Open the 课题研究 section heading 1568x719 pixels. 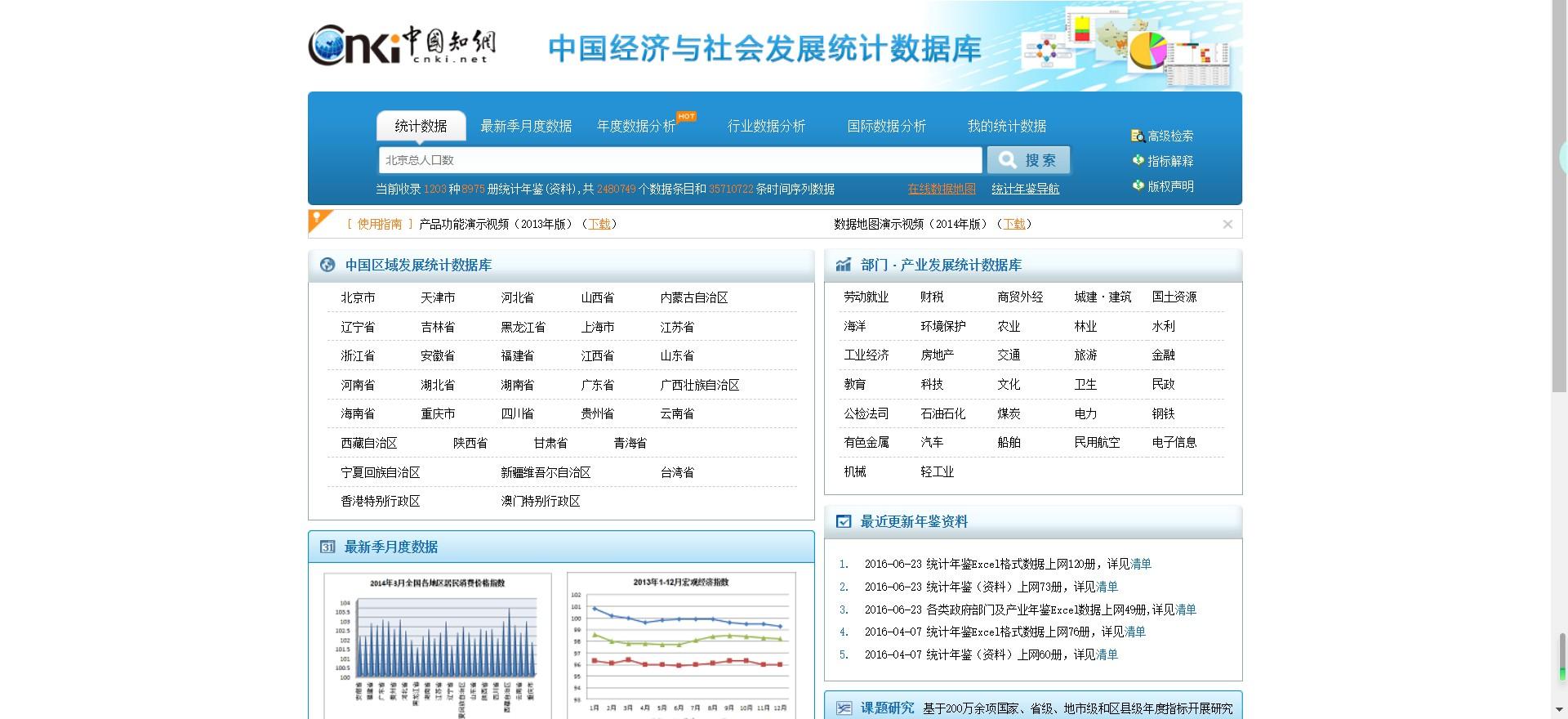pyautogui.click(x=887, y=708)
